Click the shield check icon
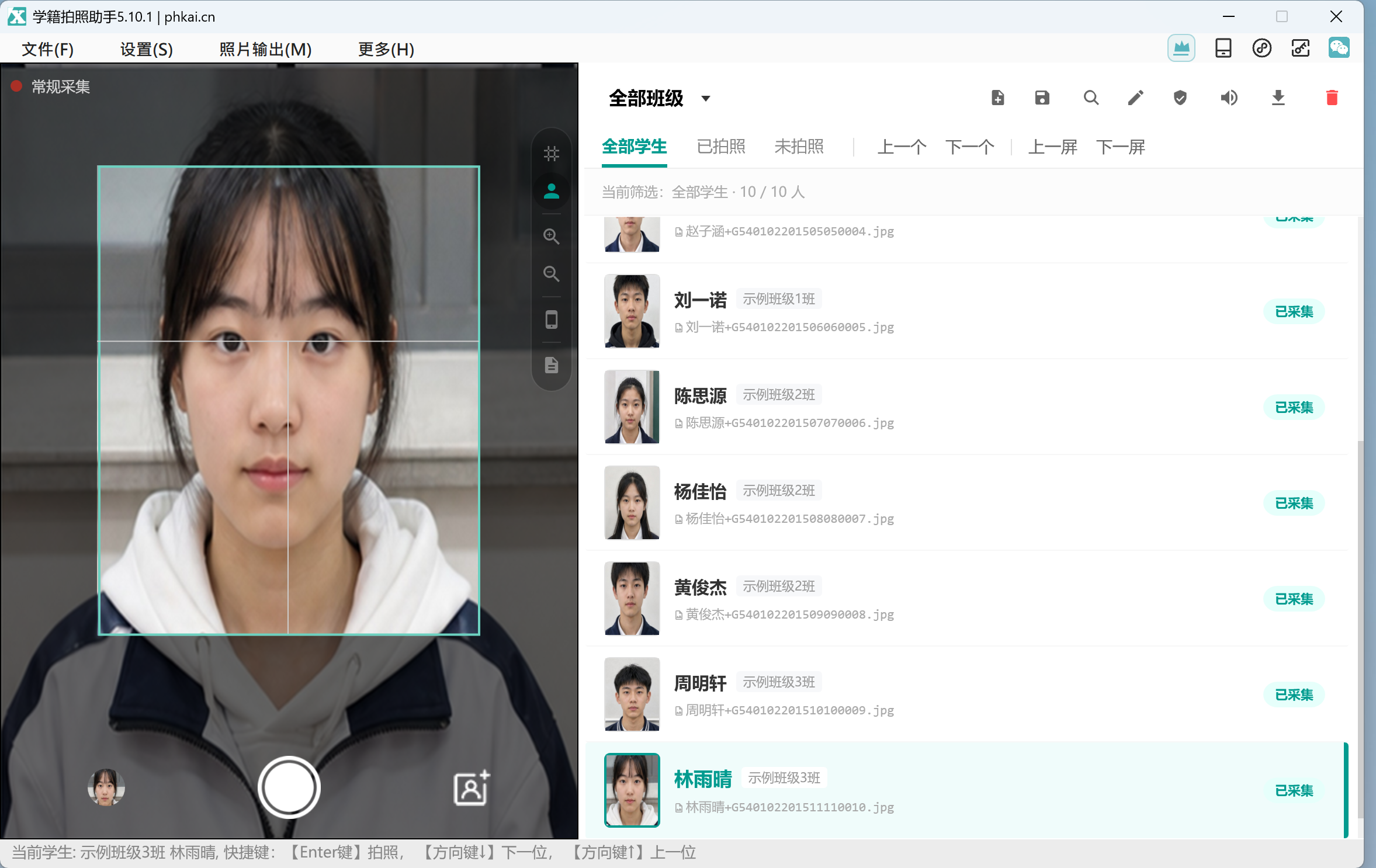 (1180, 98)
